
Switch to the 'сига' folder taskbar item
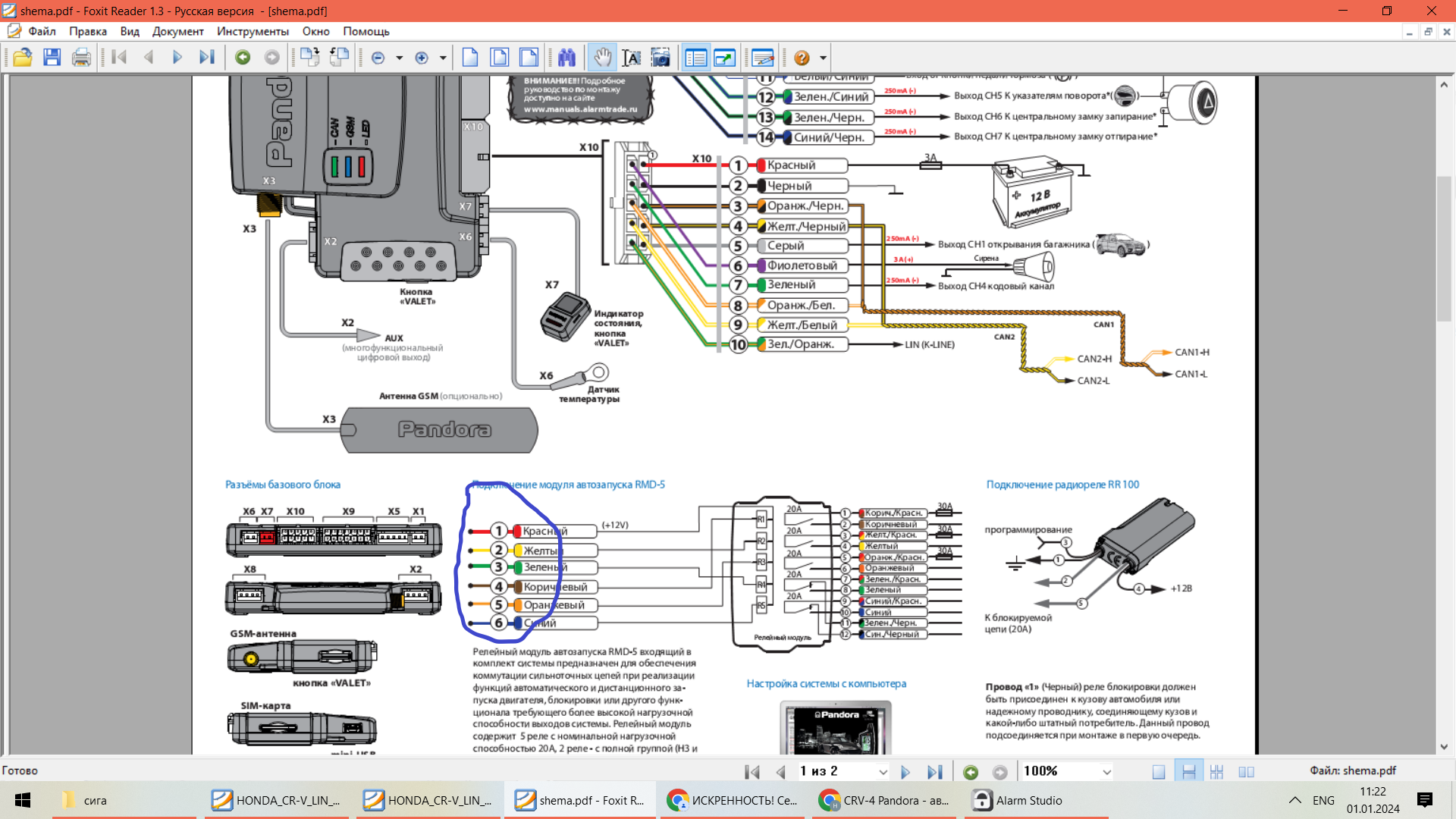click(125, 800)
